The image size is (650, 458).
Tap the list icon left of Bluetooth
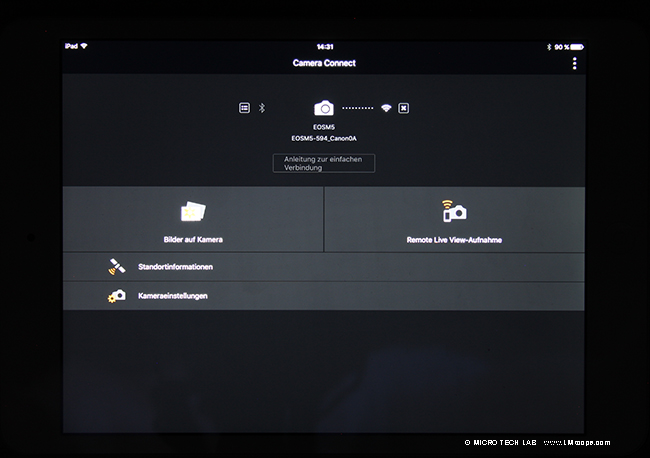244,108
